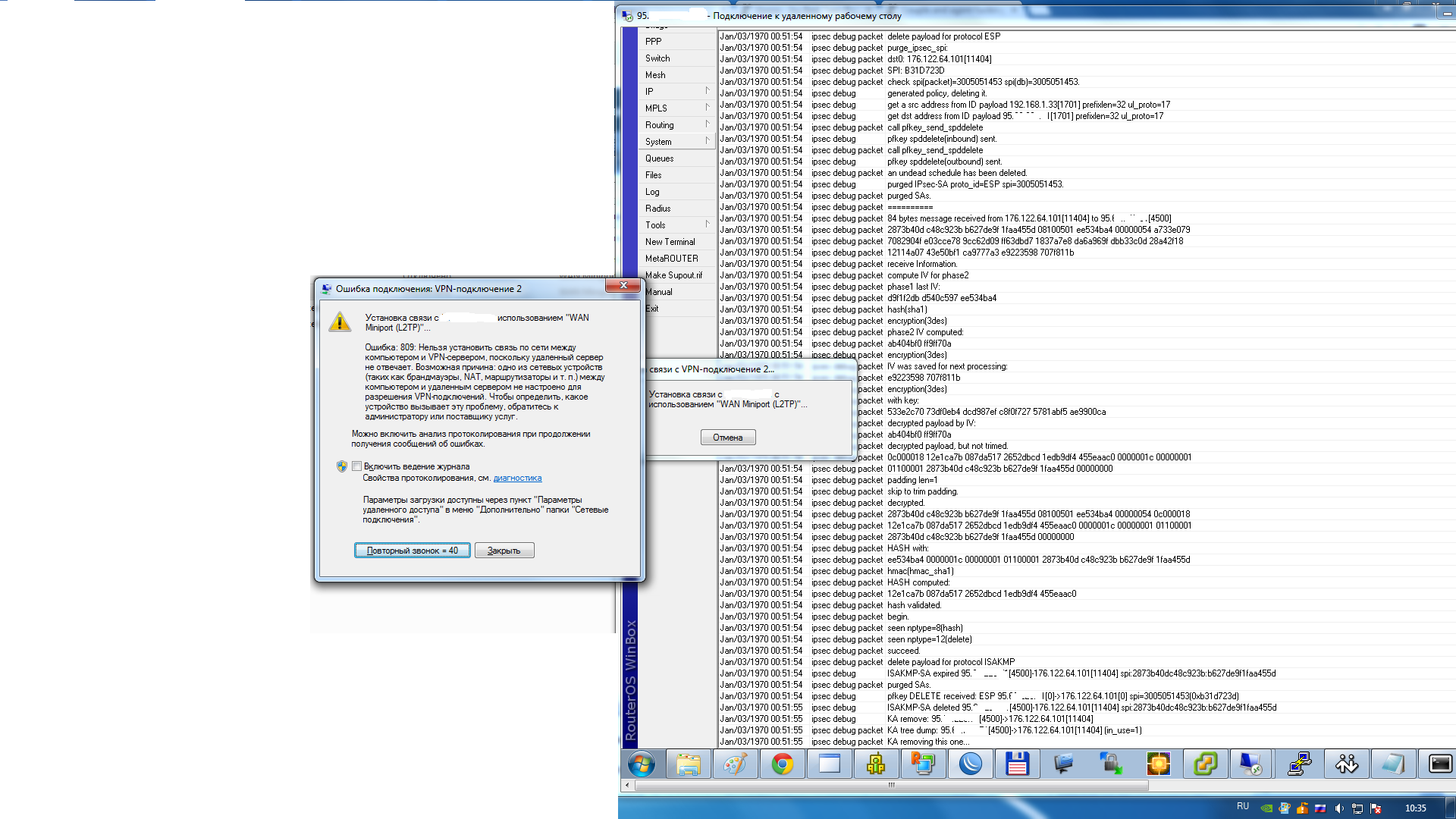Screen dimensions: 1456x819
Task: Click the 'Отмена' cancel button
Action: (727, 438)
